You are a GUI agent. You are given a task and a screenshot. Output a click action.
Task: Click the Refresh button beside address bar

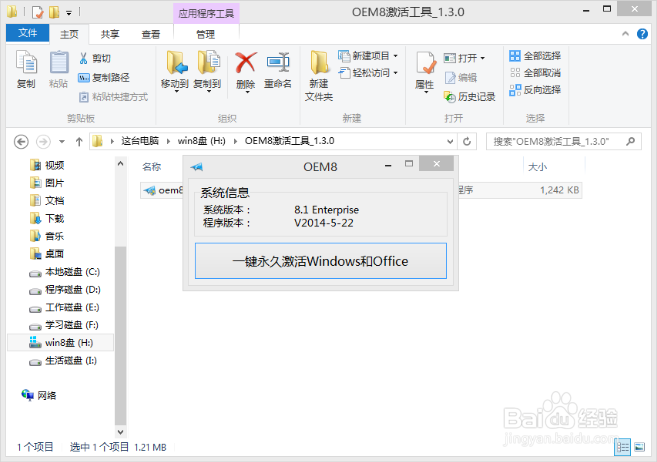(x=467, y=142)
